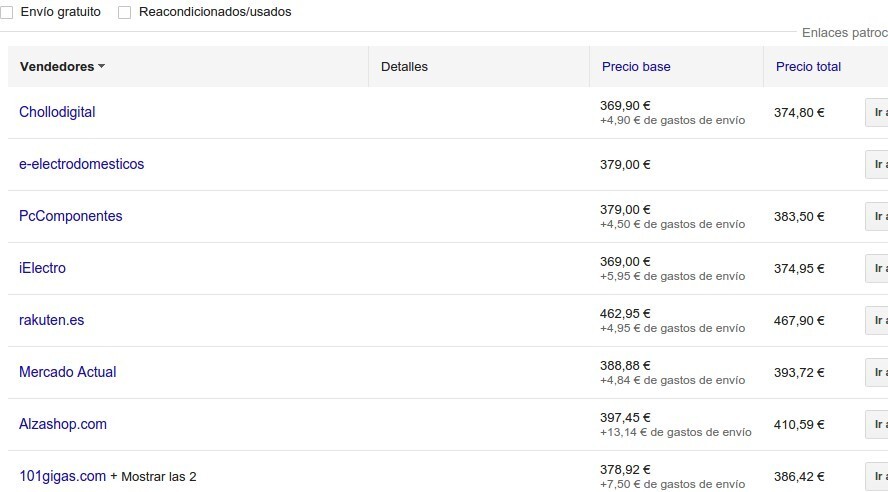Click the visit-shop button in the 101gigas.com row
This screenshot has width=888, height=492.
[x=877, y=477]
